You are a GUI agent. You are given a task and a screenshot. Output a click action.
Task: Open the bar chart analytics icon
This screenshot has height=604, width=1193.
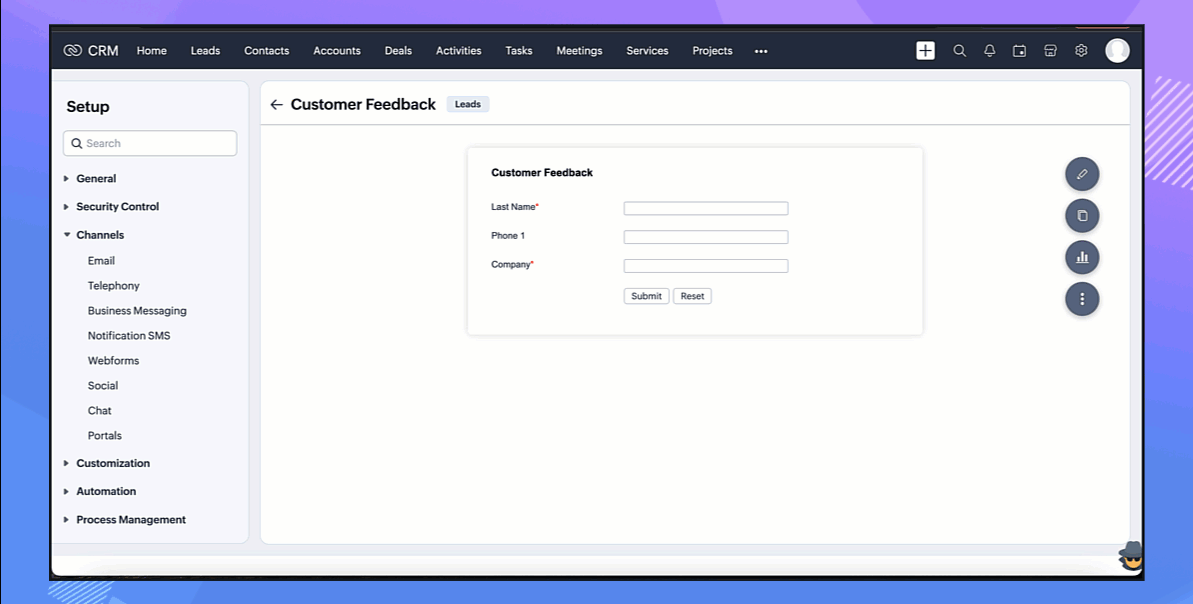point(1082,257)
